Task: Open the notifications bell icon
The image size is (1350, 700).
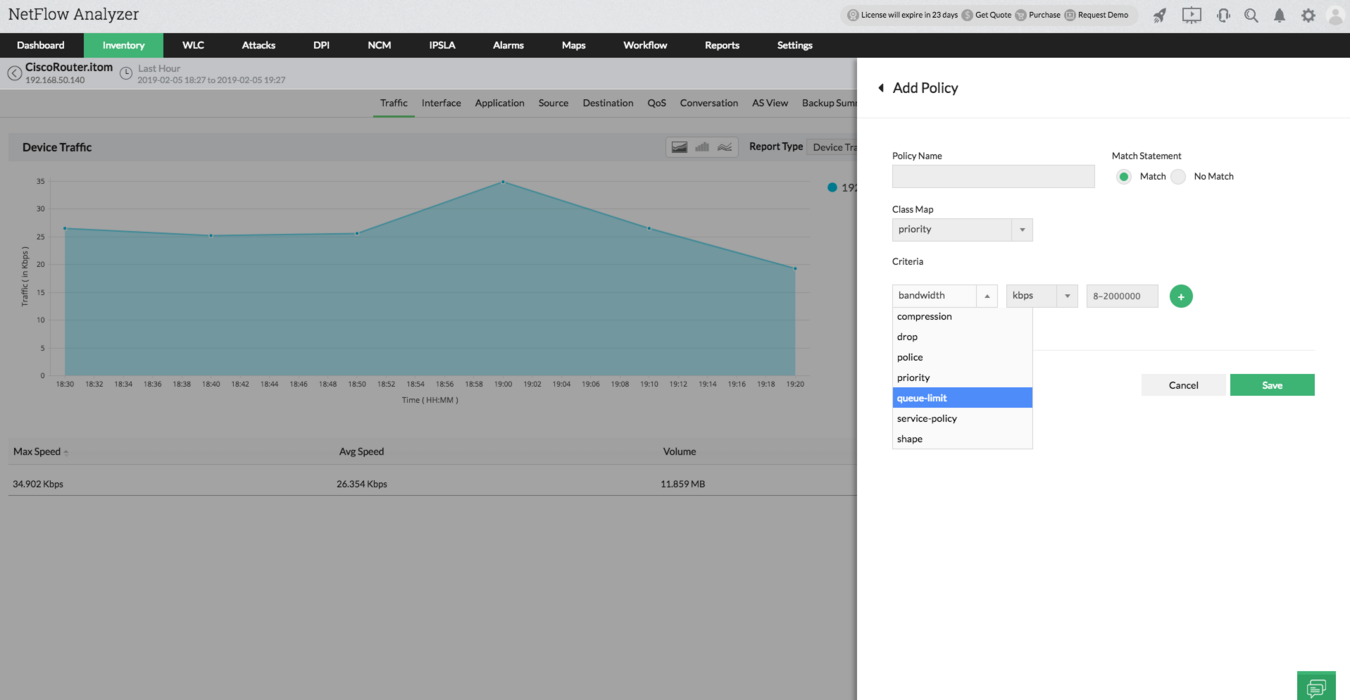Action: coord(1281,15)
